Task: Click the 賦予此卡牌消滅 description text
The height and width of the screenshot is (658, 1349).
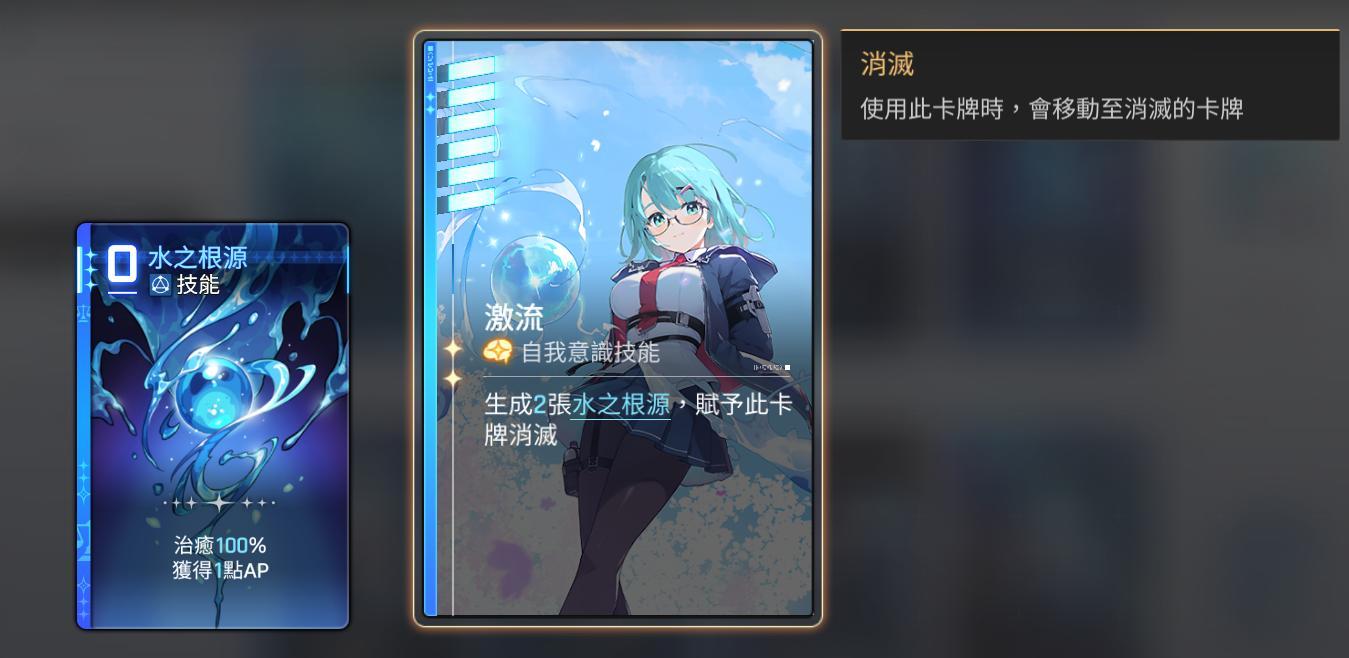Action: tap(638, 420)
